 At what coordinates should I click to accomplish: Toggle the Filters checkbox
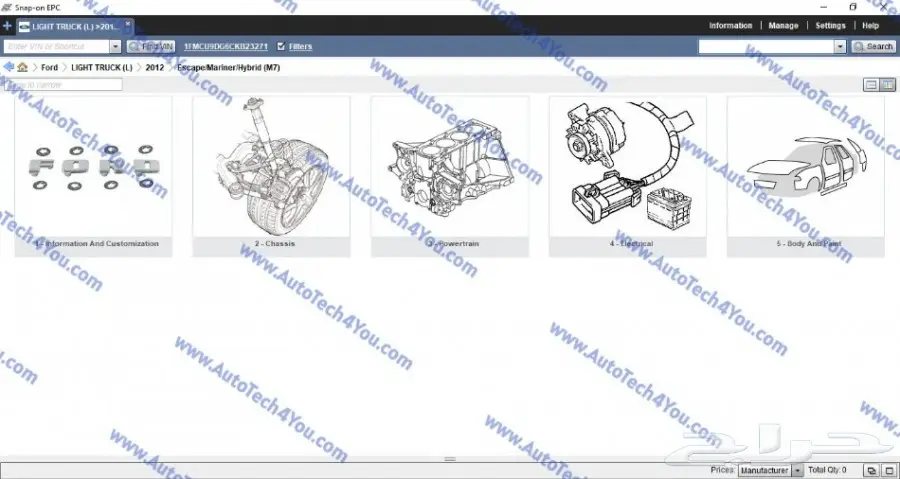point(281,46)
